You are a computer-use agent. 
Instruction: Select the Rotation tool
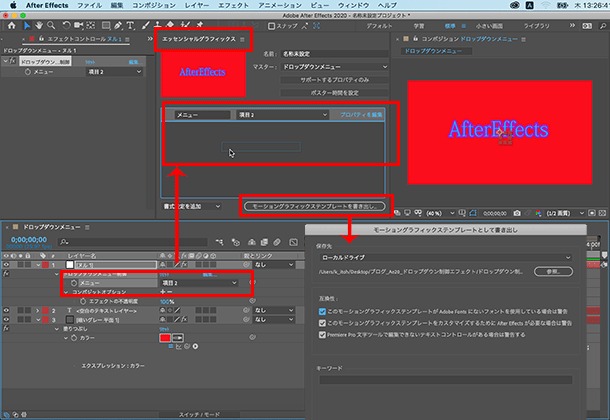(x=66, y=26)
